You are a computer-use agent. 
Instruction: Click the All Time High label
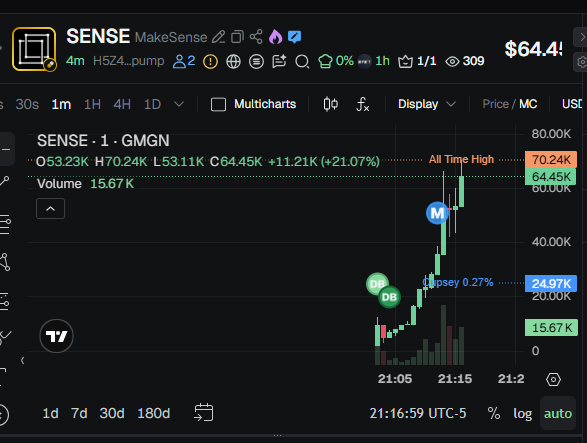462,160
